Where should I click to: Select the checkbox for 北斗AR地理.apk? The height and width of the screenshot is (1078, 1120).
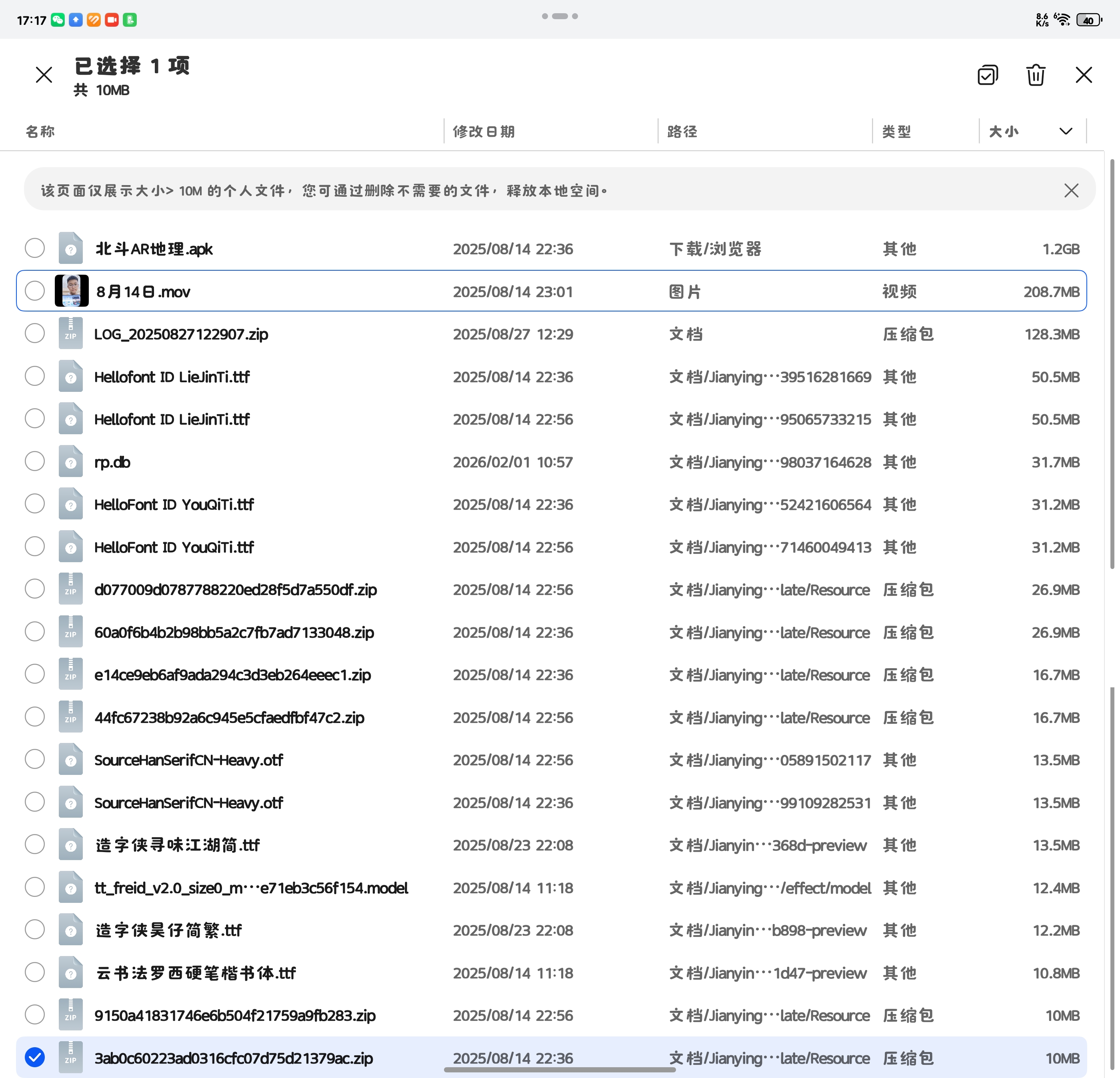click(34, 248)
